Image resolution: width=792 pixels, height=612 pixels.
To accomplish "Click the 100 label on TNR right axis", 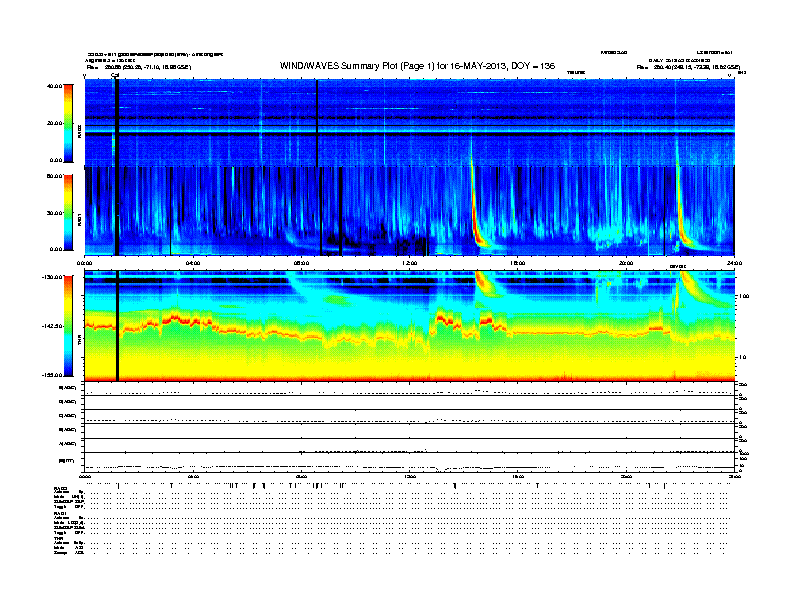I will [744, 296].
